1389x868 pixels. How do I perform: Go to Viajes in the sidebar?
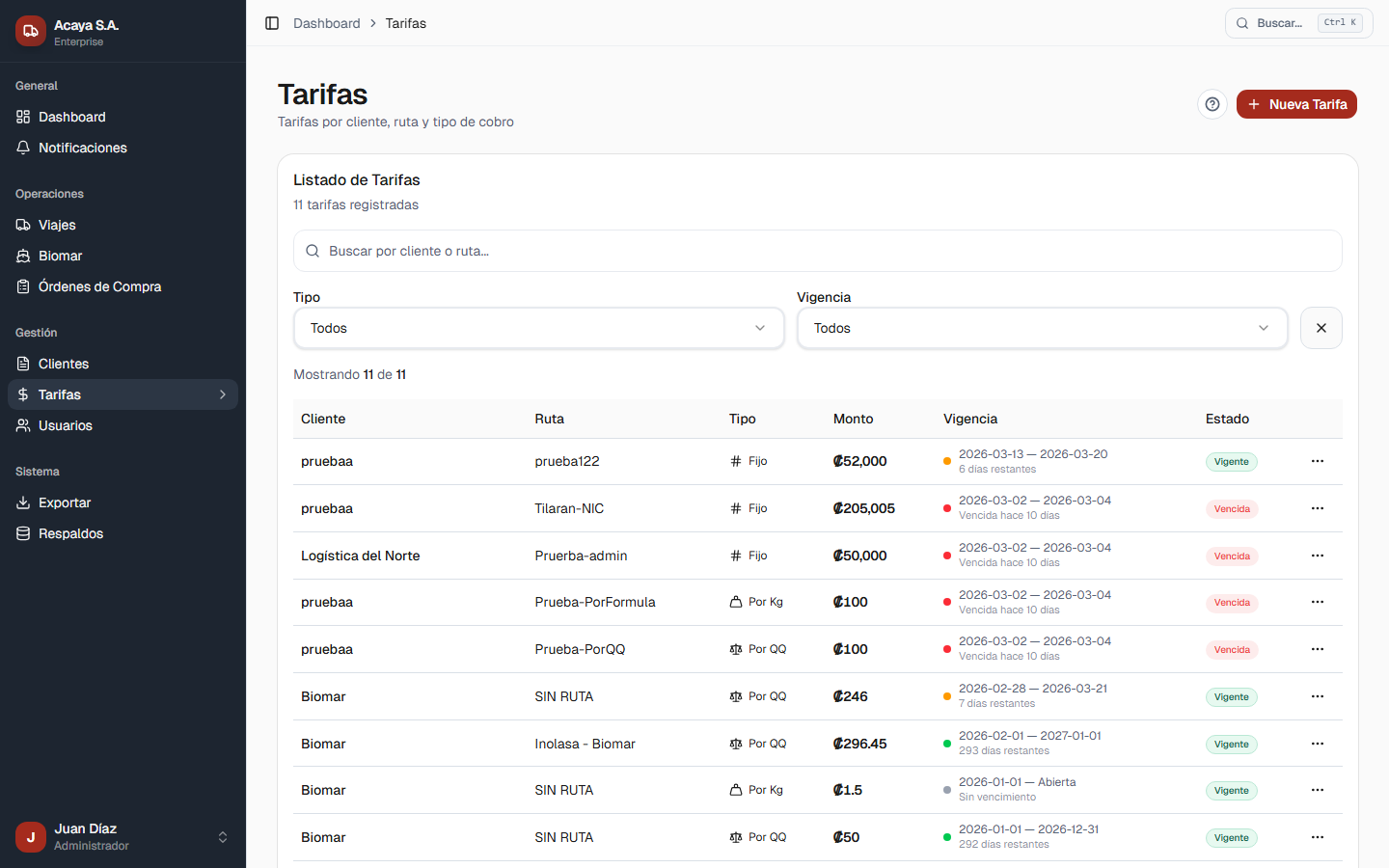click(x=57, y=225)
